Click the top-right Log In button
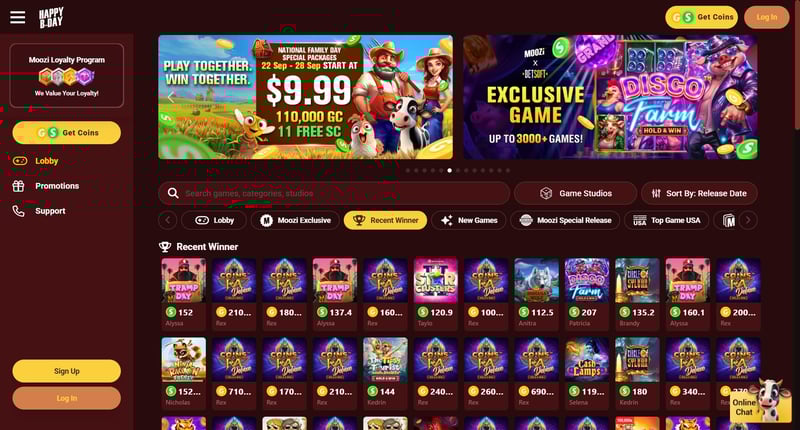Screen dimensions: 800x430 tap(766, 17)
